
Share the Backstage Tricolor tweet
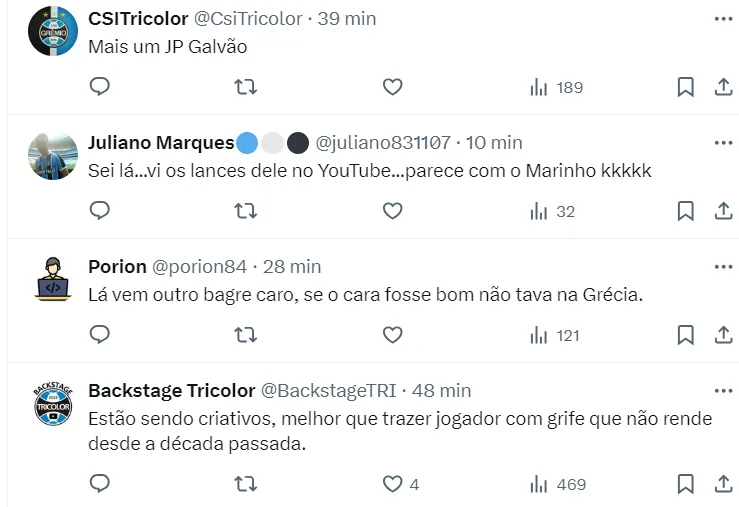click(723, 484)
